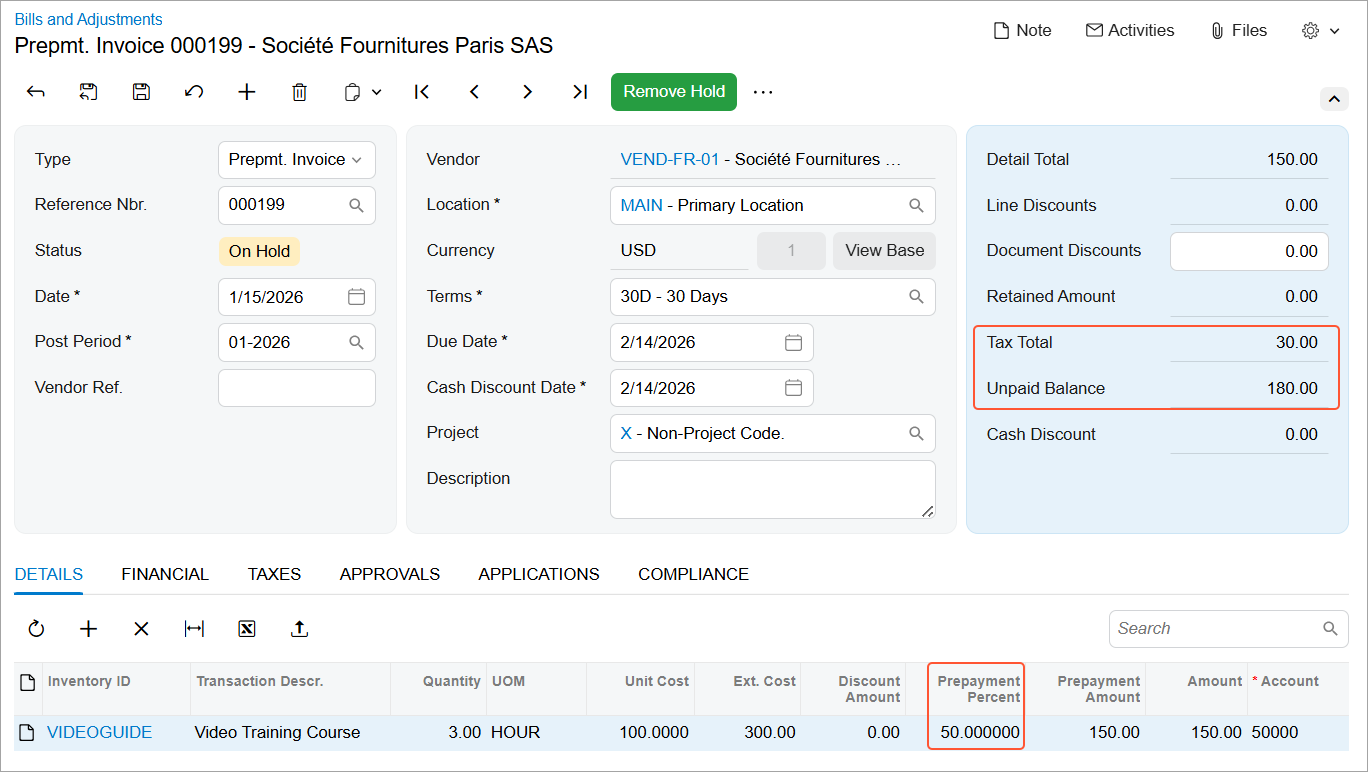Image resolution: width=1368 pixels, height=772 pixels.
Task: Delete the document with the trash icon
Action: pos(299,92)
